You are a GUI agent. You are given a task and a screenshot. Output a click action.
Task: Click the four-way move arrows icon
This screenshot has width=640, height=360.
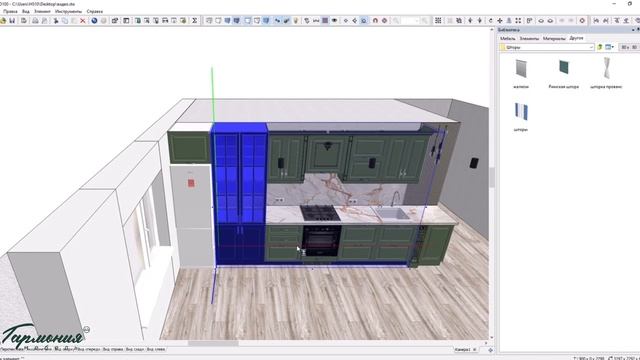[x=500, y=20]
